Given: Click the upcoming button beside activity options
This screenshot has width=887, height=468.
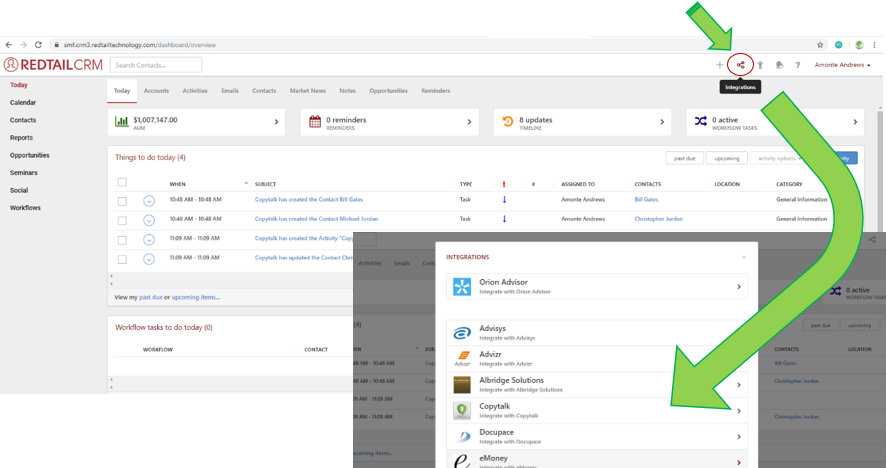Looking at the screenshot, I should 726,158.
